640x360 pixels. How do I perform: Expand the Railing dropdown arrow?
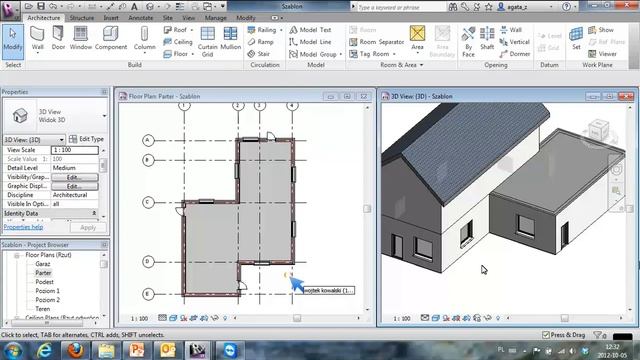coord(281,30)
